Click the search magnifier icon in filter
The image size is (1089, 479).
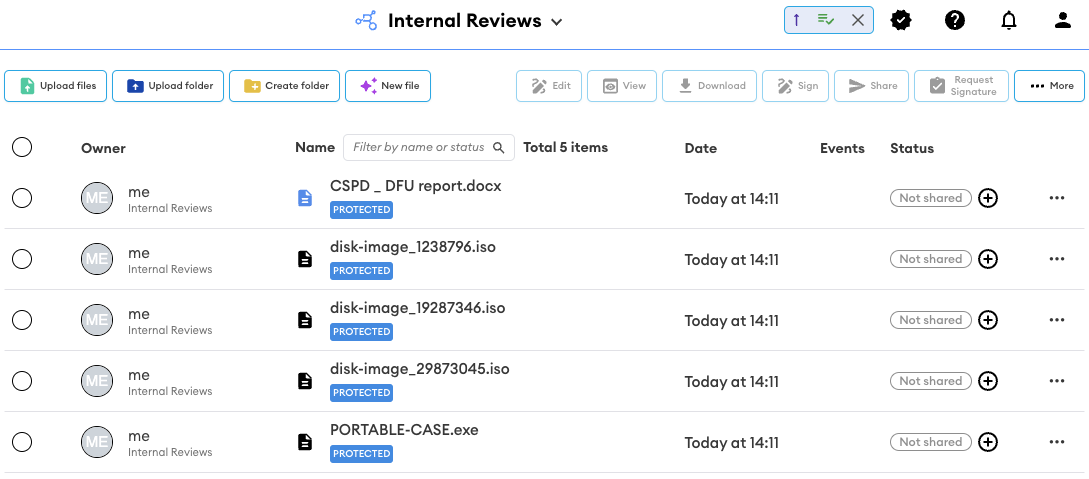tap(499, 147)
